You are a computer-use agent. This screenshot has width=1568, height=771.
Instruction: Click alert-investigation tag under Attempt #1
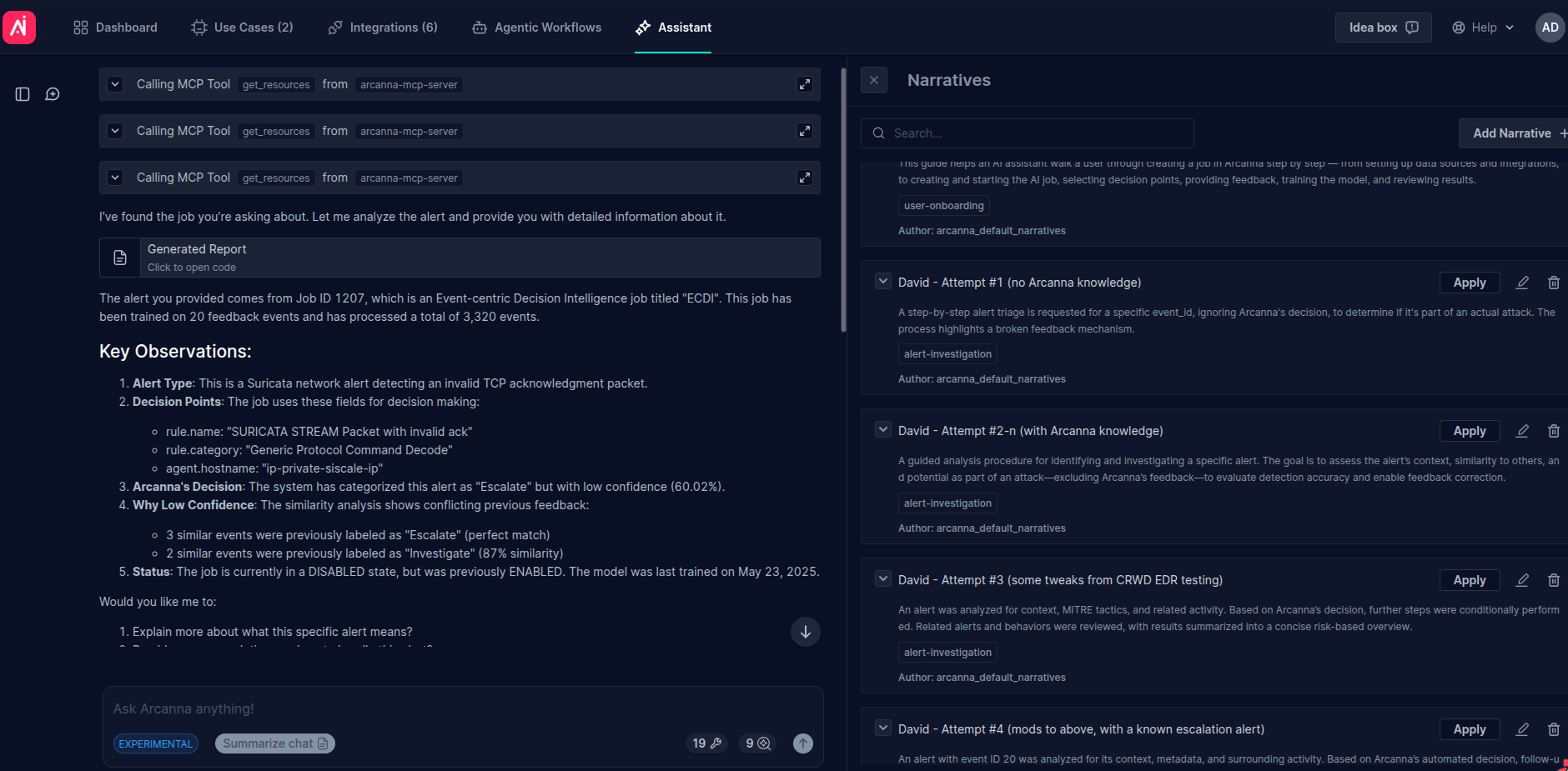pos(947,354)
